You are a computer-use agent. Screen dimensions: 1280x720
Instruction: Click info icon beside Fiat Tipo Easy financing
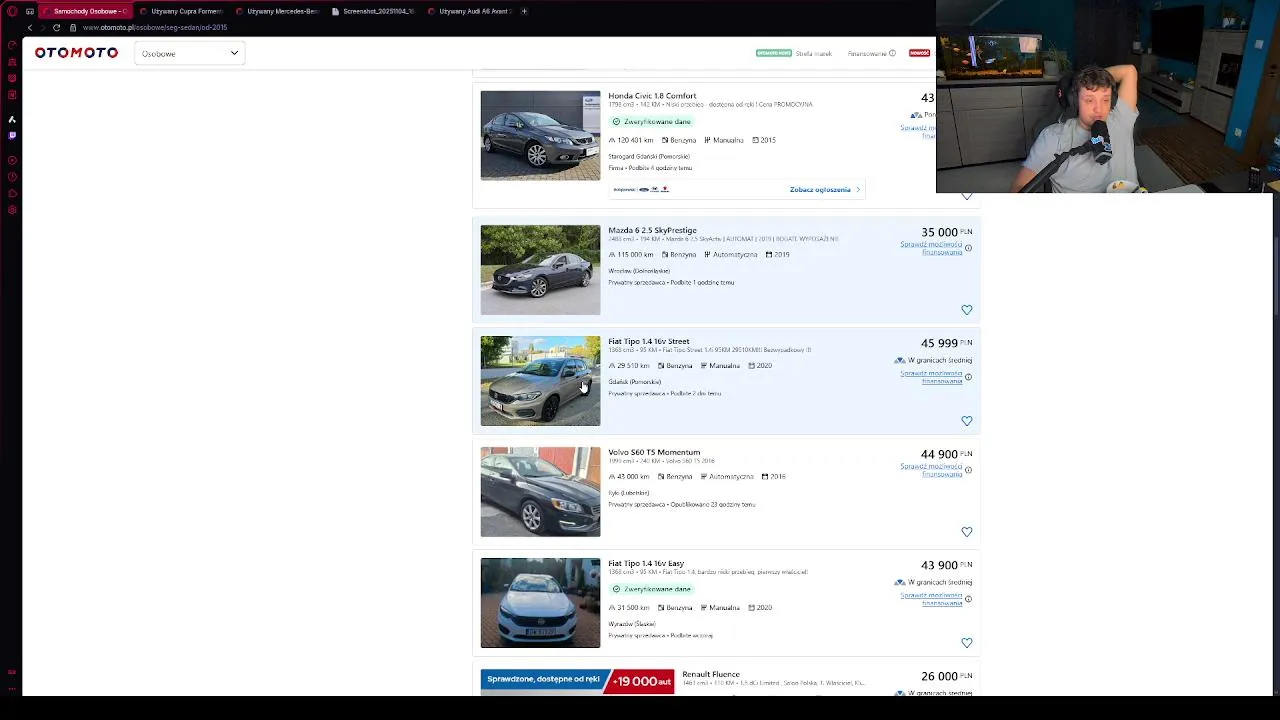(x=968, y=599)
